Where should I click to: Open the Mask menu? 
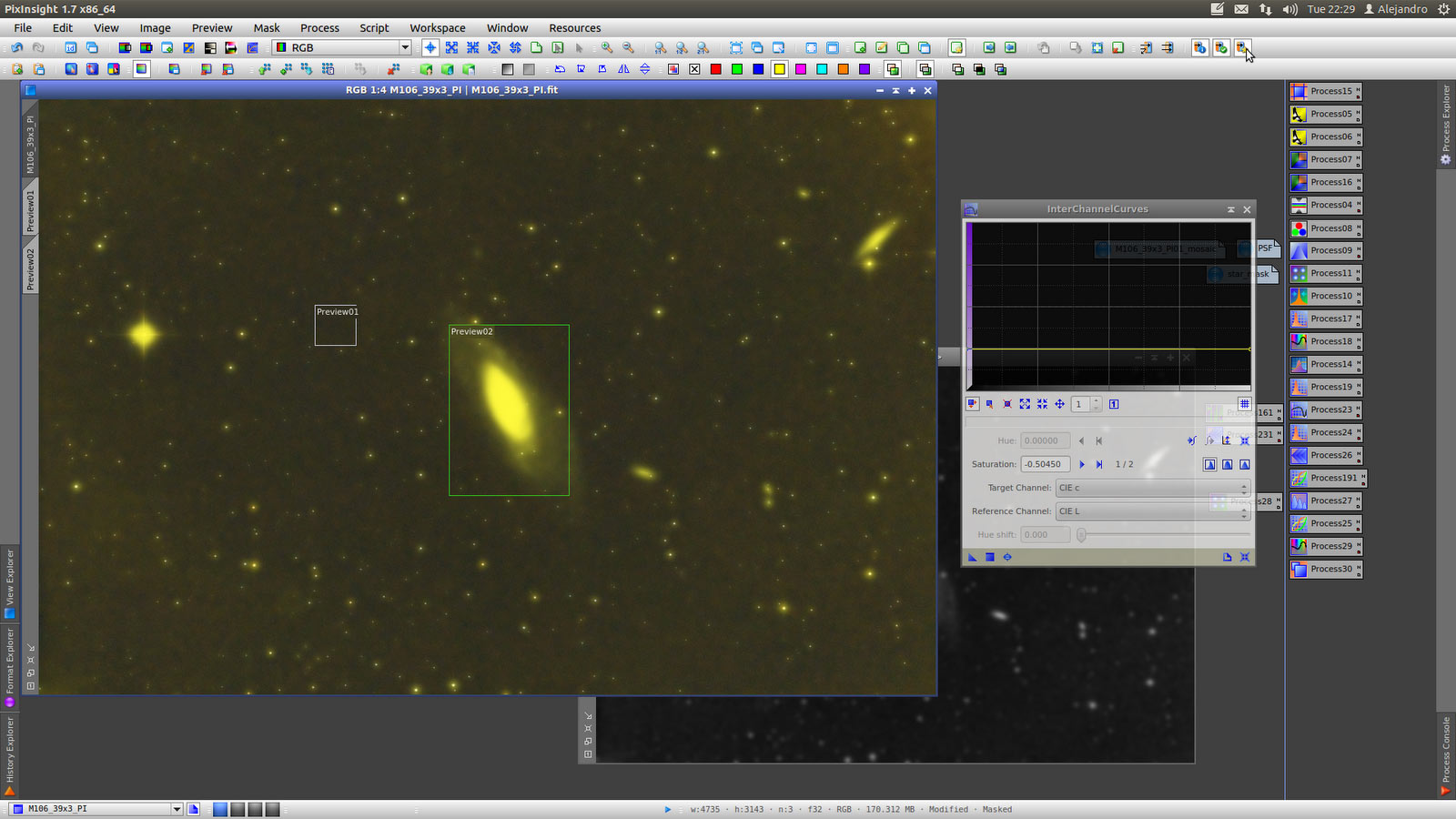point(267,27)
